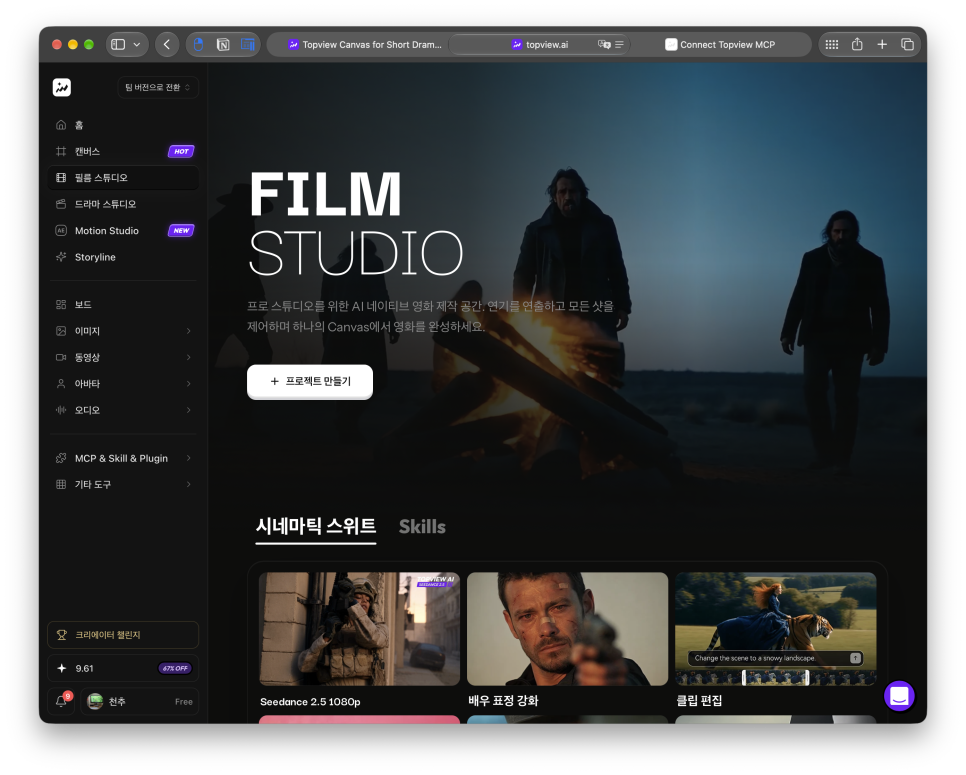
Task: Click the puzzle icon for MCP & Skill & Plugin
Action: tap(61, 458)
